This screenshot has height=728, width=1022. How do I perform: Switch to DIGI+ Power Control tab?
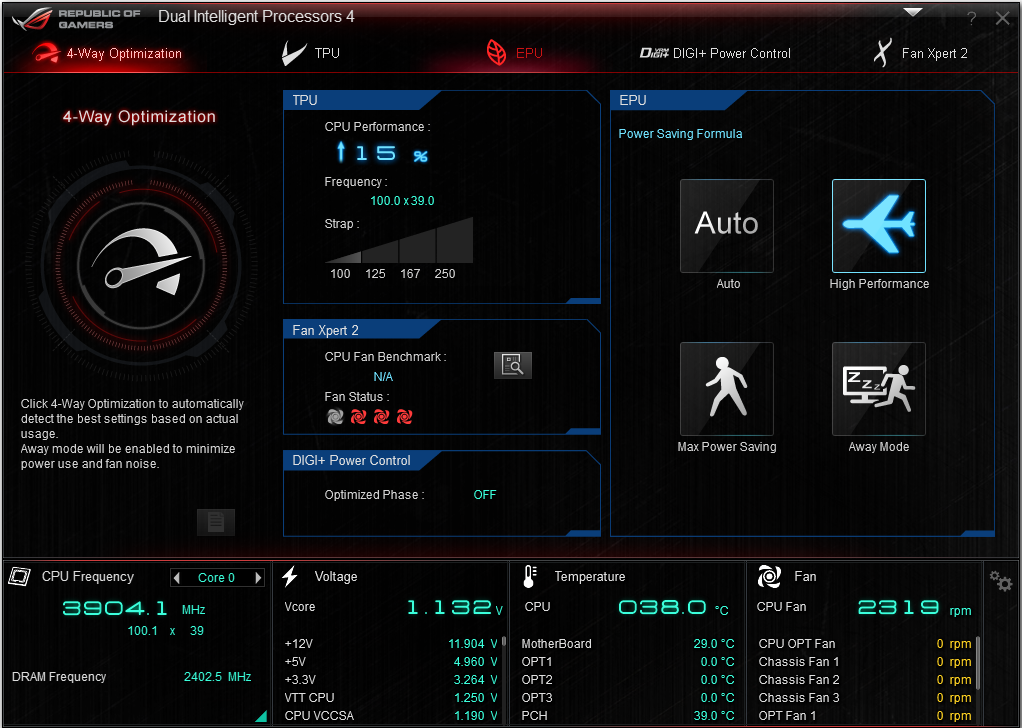(715, 53)
